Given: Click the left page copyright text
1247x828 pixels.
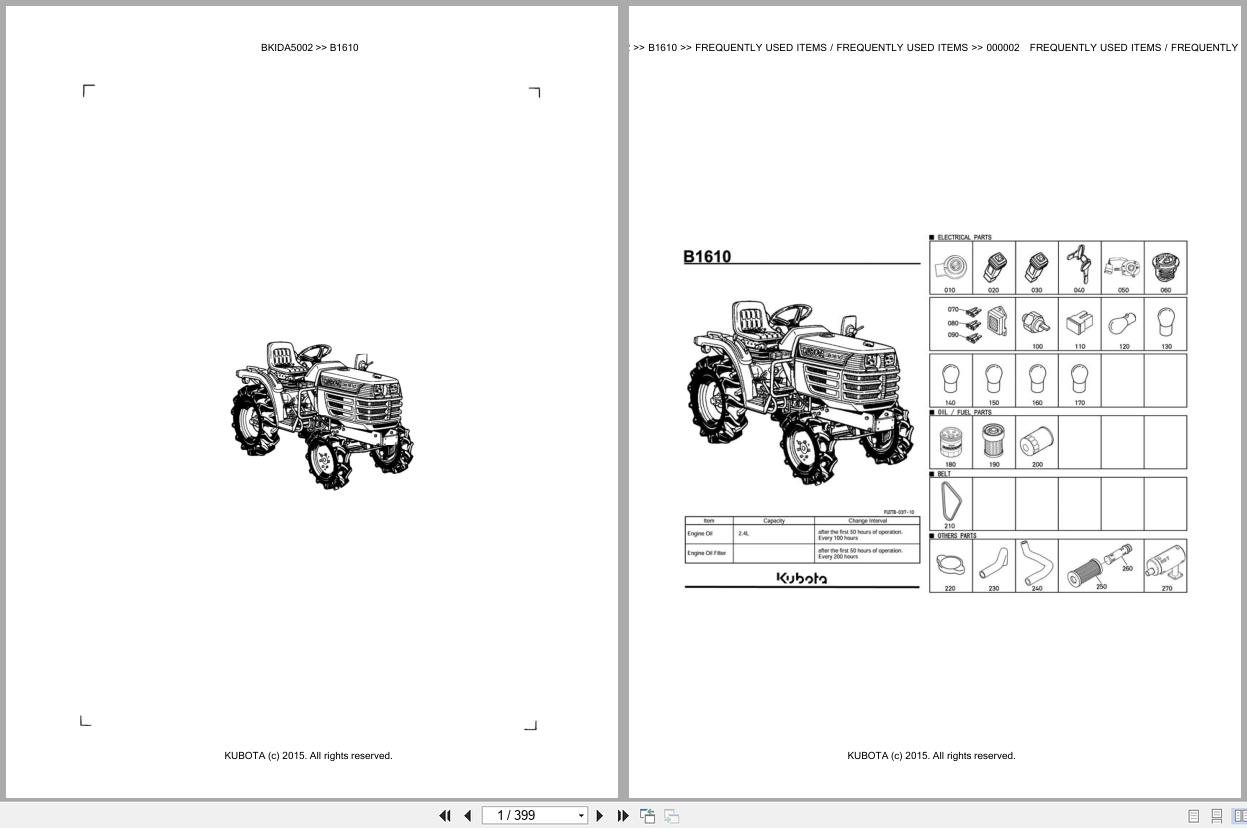Looking at the screenshot, I should [x=308, y=756].
